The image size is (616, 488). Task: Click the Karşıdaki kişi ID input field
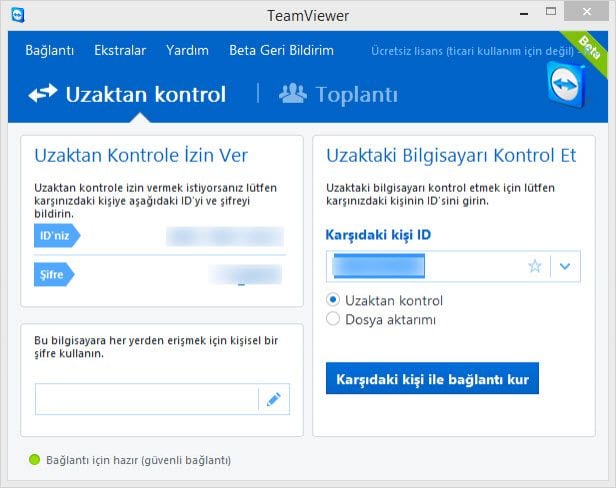click(453, 266)
